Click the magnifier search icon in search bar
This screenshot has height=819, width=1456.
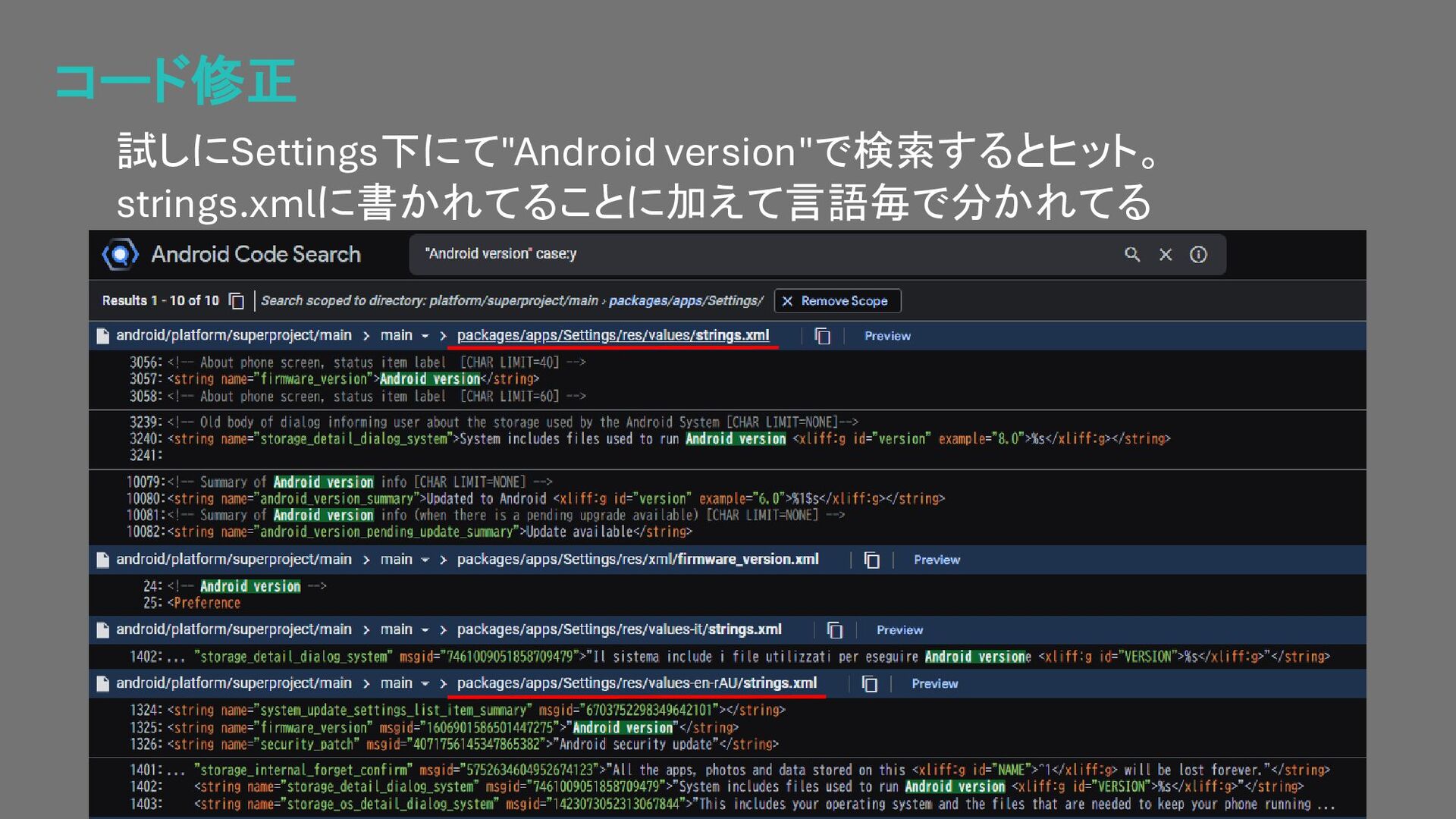(x=1132, y=255)
